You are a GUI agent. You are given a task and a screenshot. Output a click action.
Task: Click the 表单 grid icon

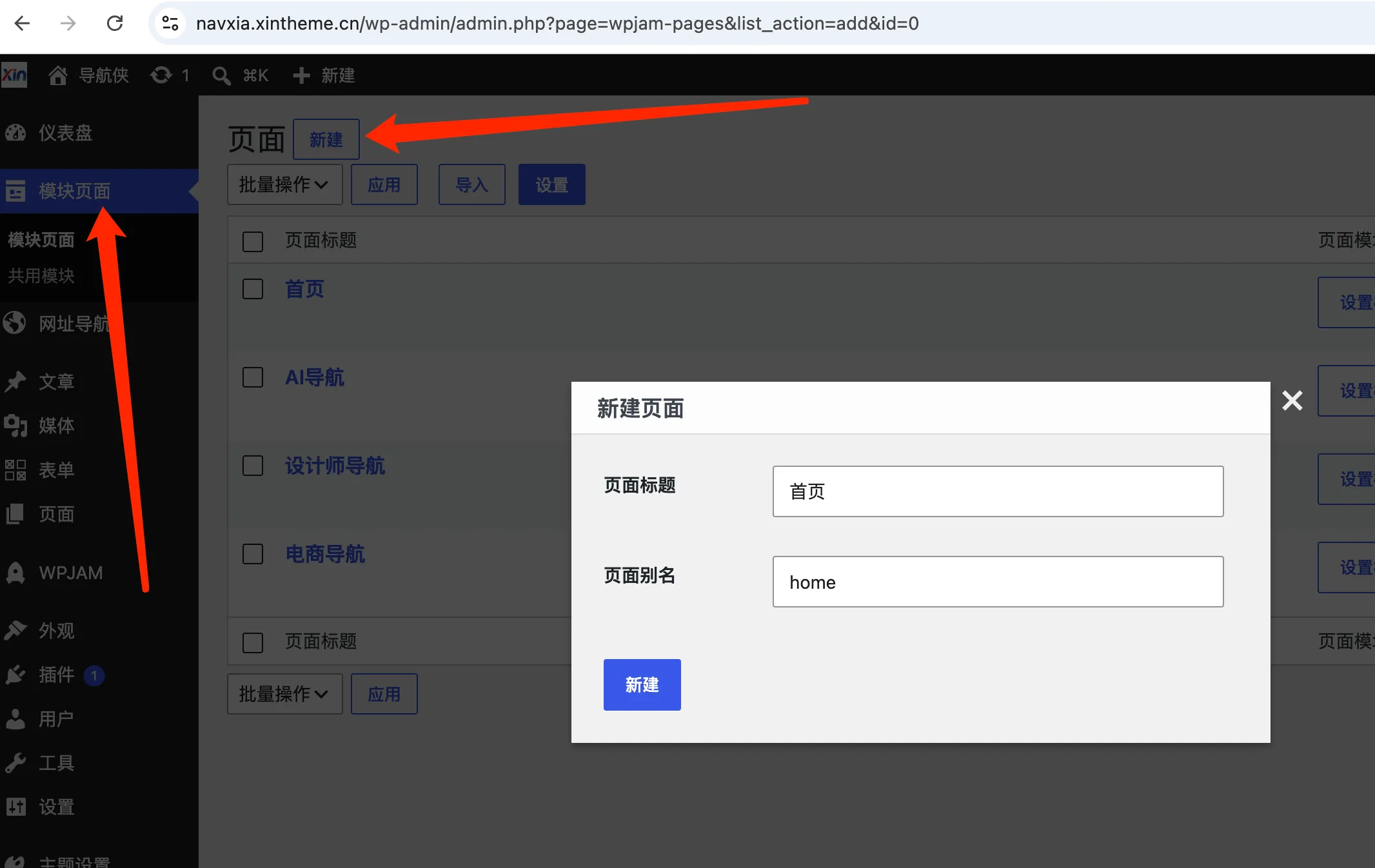pyautogui.click(x=15, y=470)
